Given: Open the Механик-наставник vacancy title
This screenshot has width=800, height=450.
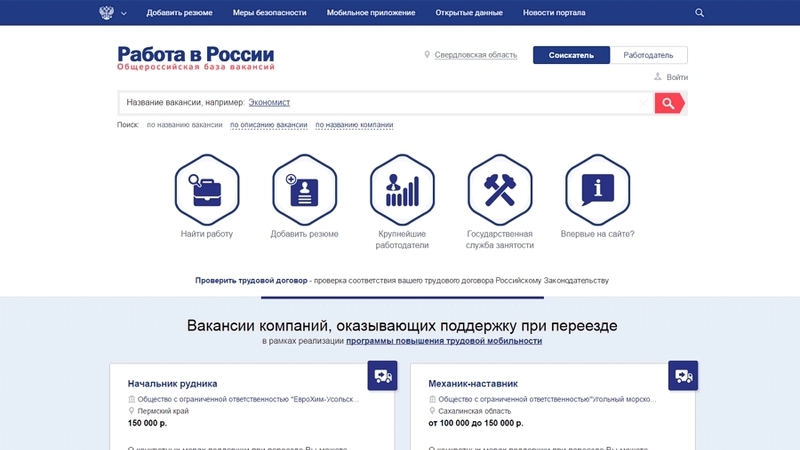Looking at the screenshot, I should point(473,383).
